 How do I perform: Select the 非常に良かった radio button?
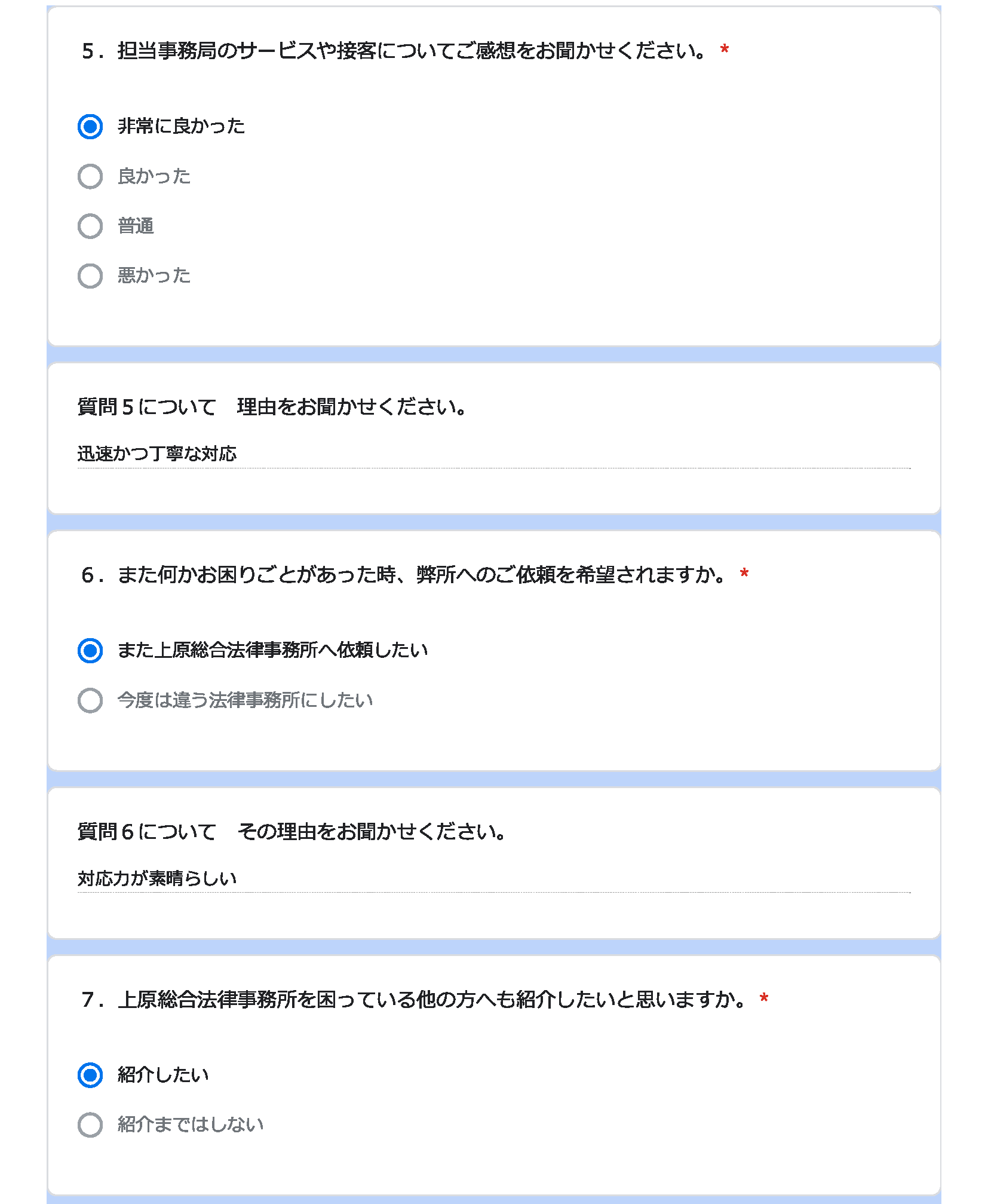(x=90, y=127)
